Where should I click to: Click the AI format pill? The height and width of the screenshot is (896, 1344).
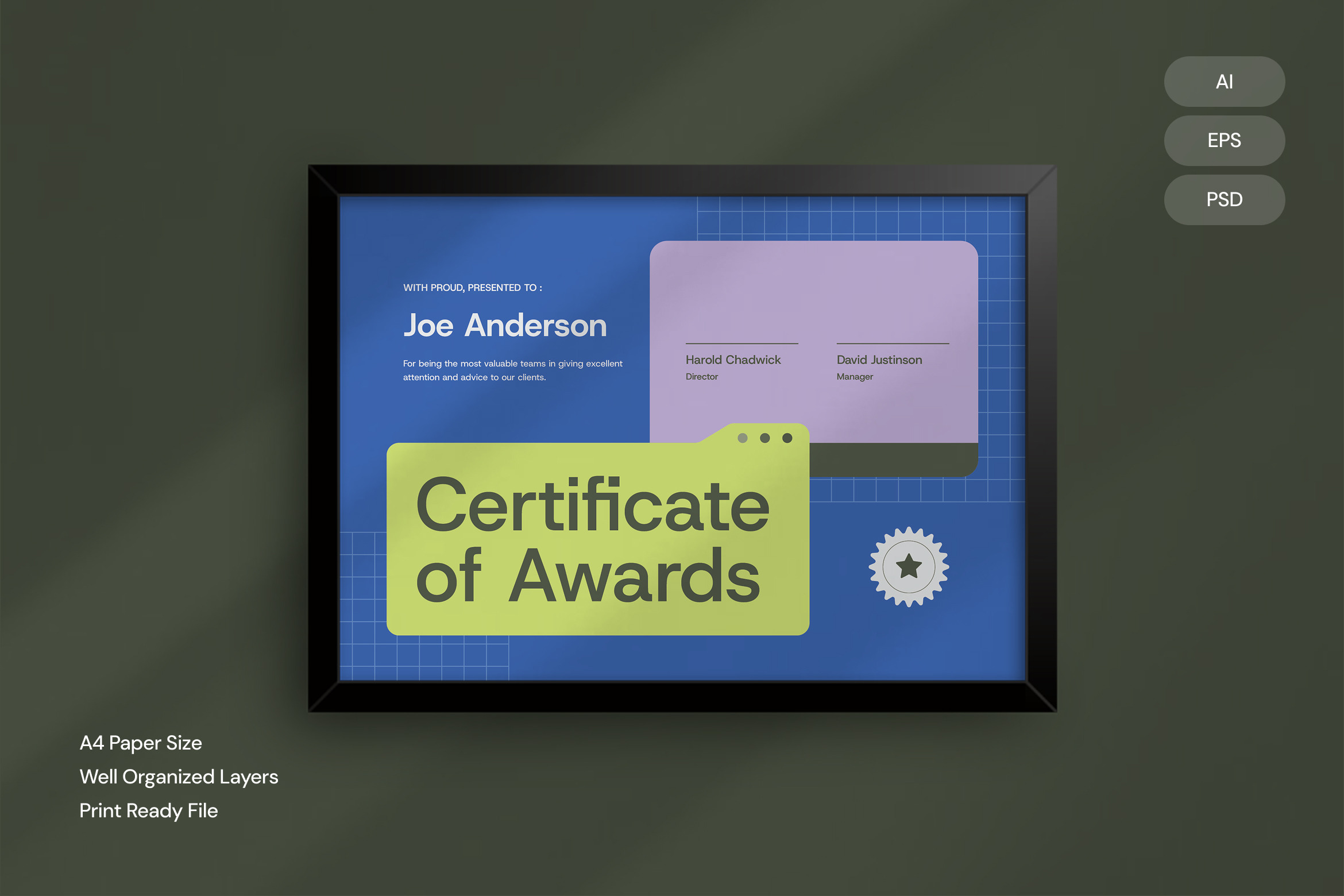pos(1224,82)
